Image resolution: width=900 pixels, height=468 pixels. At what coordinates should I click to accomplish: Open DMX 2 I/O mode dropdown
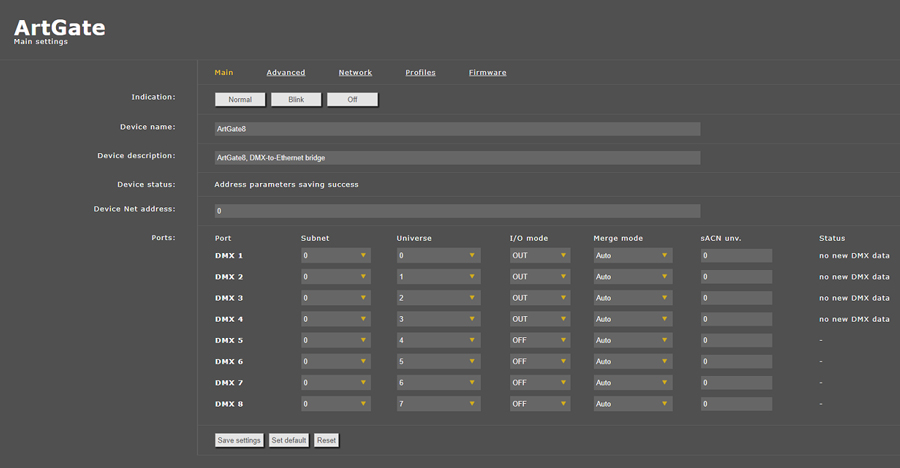[540, 277]
